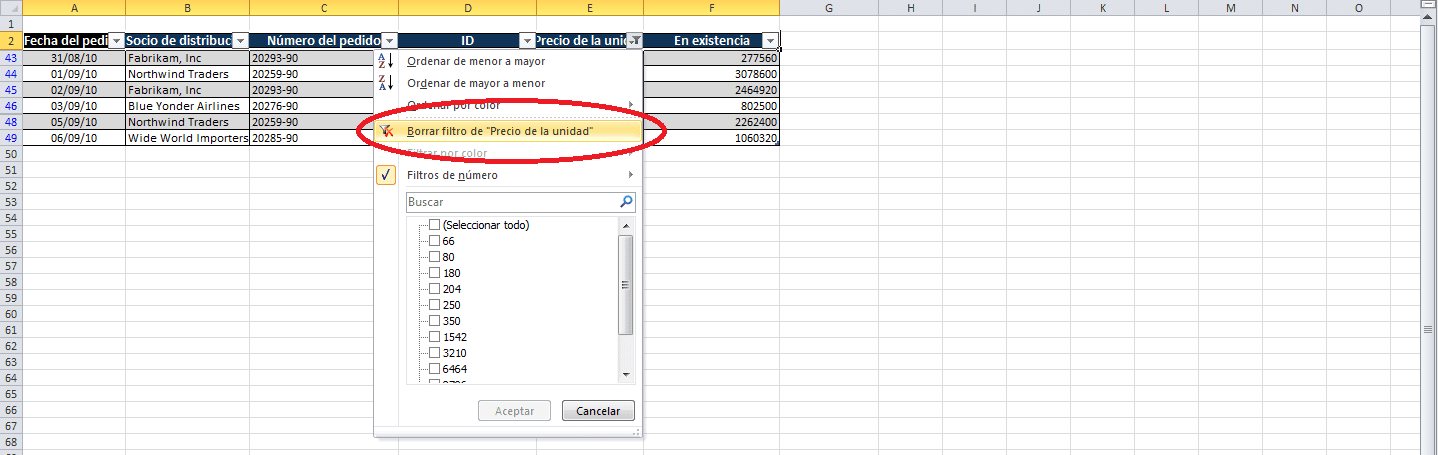Click the active filter icon on Precio column
Viewport: 1438px width, 455px height.
coord(635,41)
